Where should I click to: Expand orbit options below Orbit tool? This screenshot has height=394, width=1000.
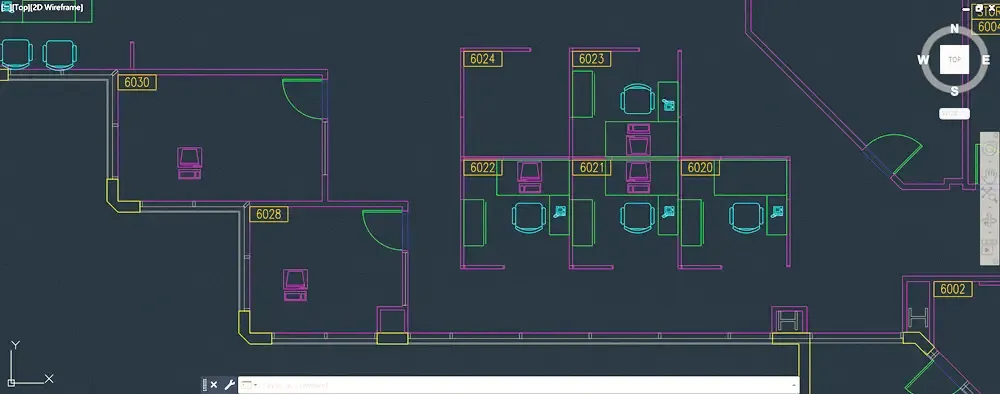990,233
